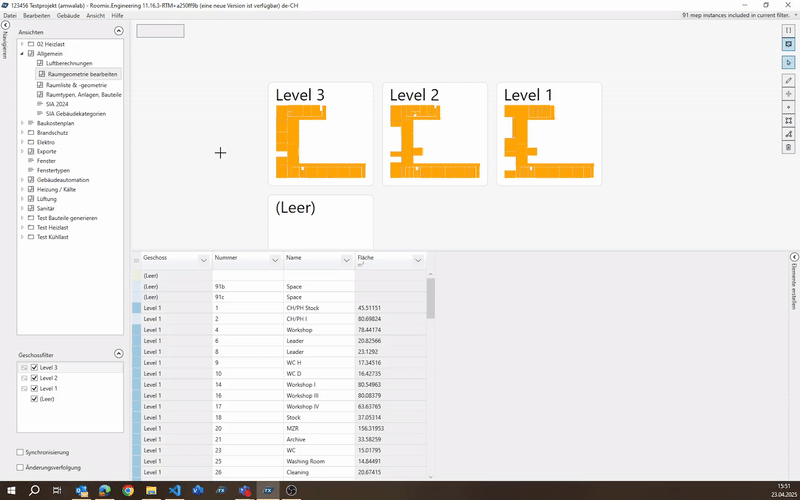Click the table vertical scrollbar thumb
Screen dimensions: 800x500
(431, 297)
